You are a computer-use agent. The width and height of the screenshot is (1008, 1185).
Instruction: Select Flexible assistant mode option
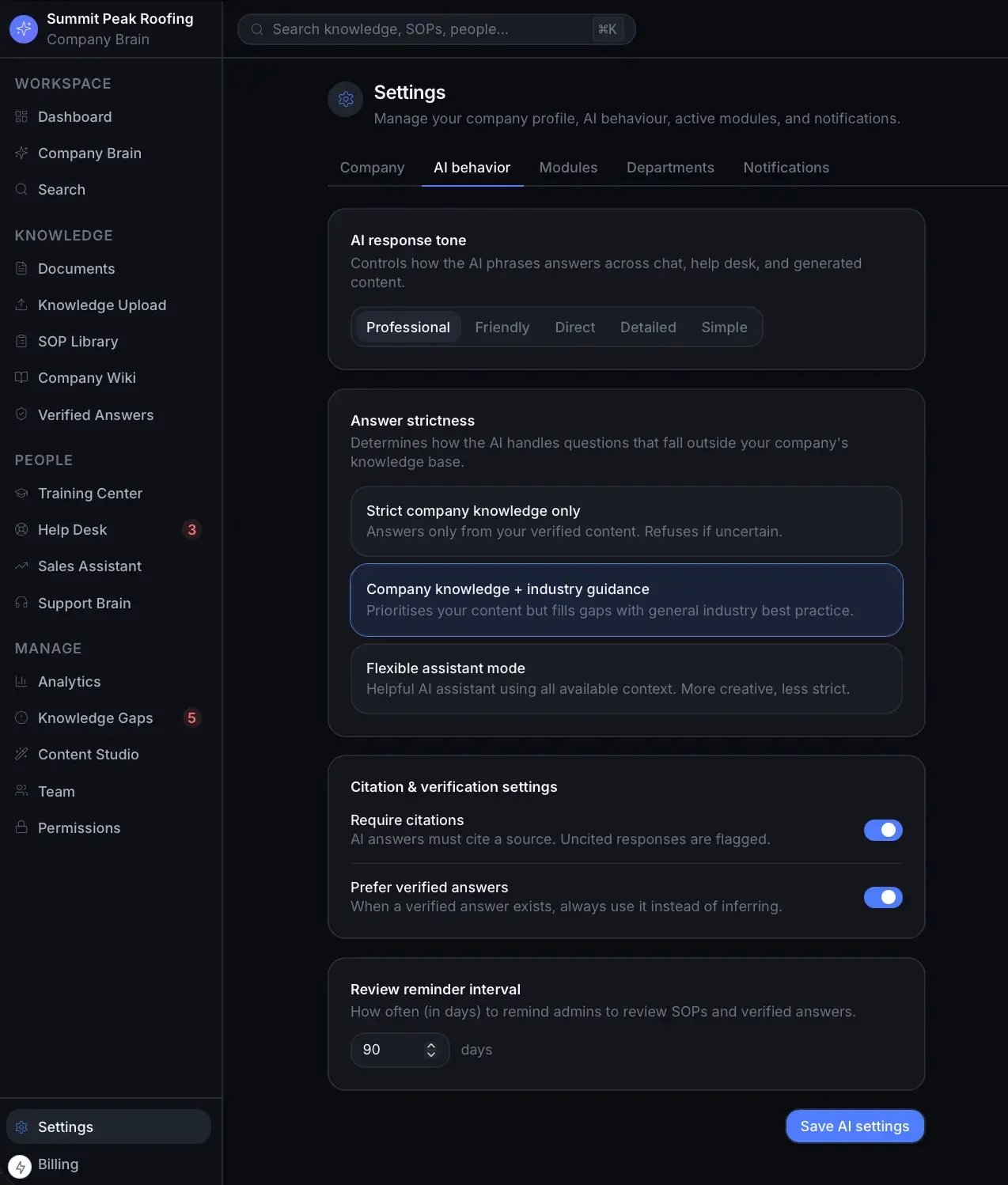[x=627, y=679]
